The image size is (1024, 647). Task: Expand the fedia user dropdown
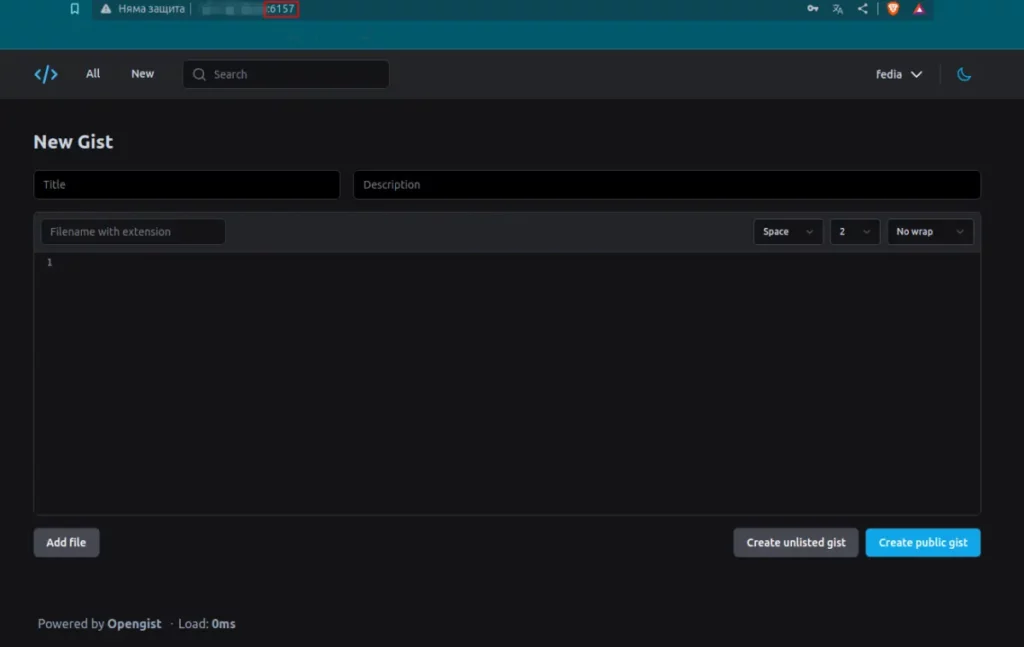pos(899,74)
